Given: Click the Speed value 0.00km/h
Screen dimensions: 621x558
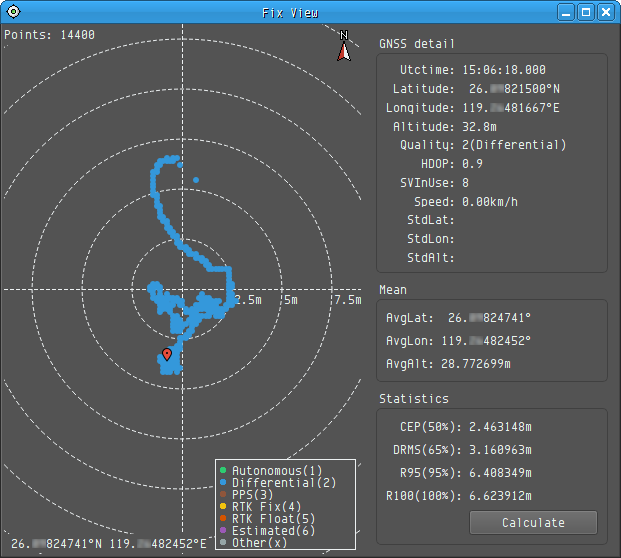Looking at the screenshot, I should coord(490,202).
